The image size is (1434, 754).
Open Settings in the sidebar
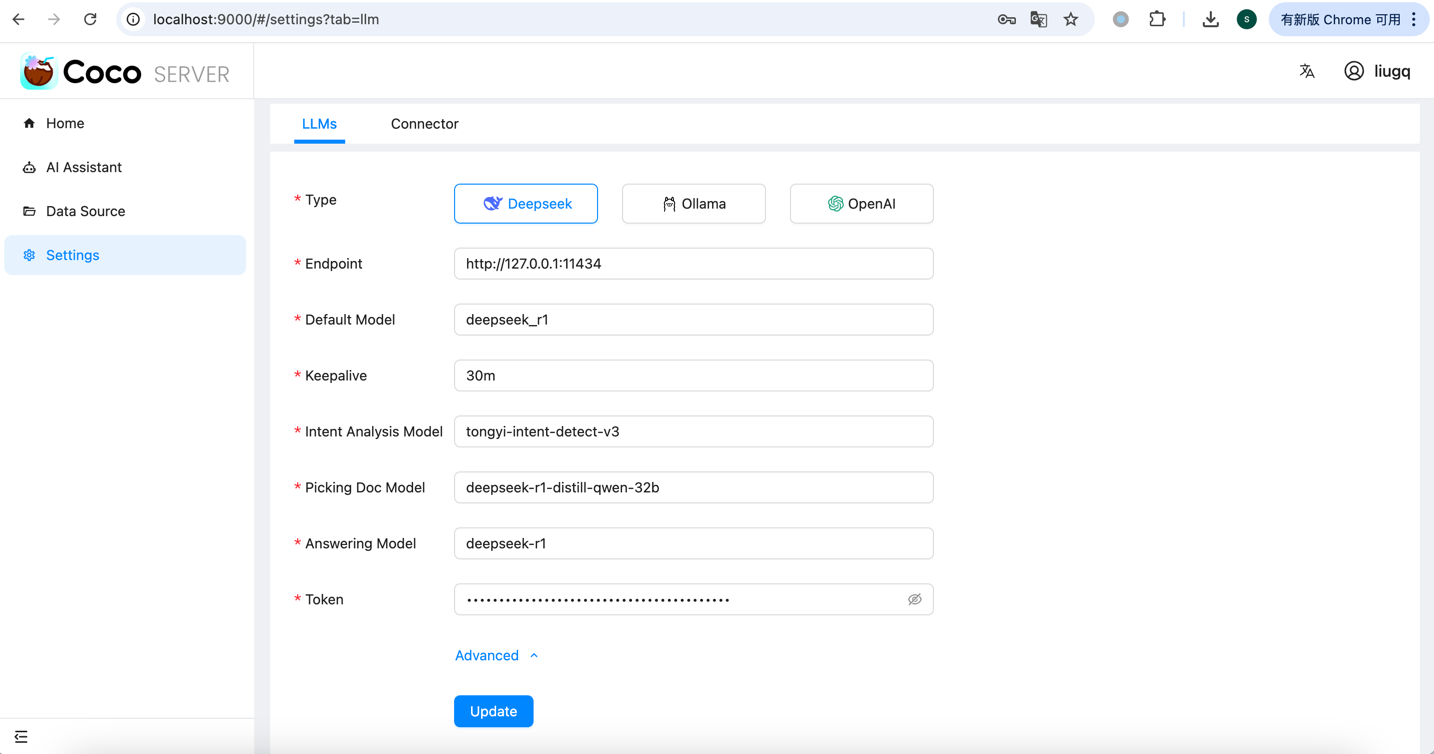(x=125, y=255)
